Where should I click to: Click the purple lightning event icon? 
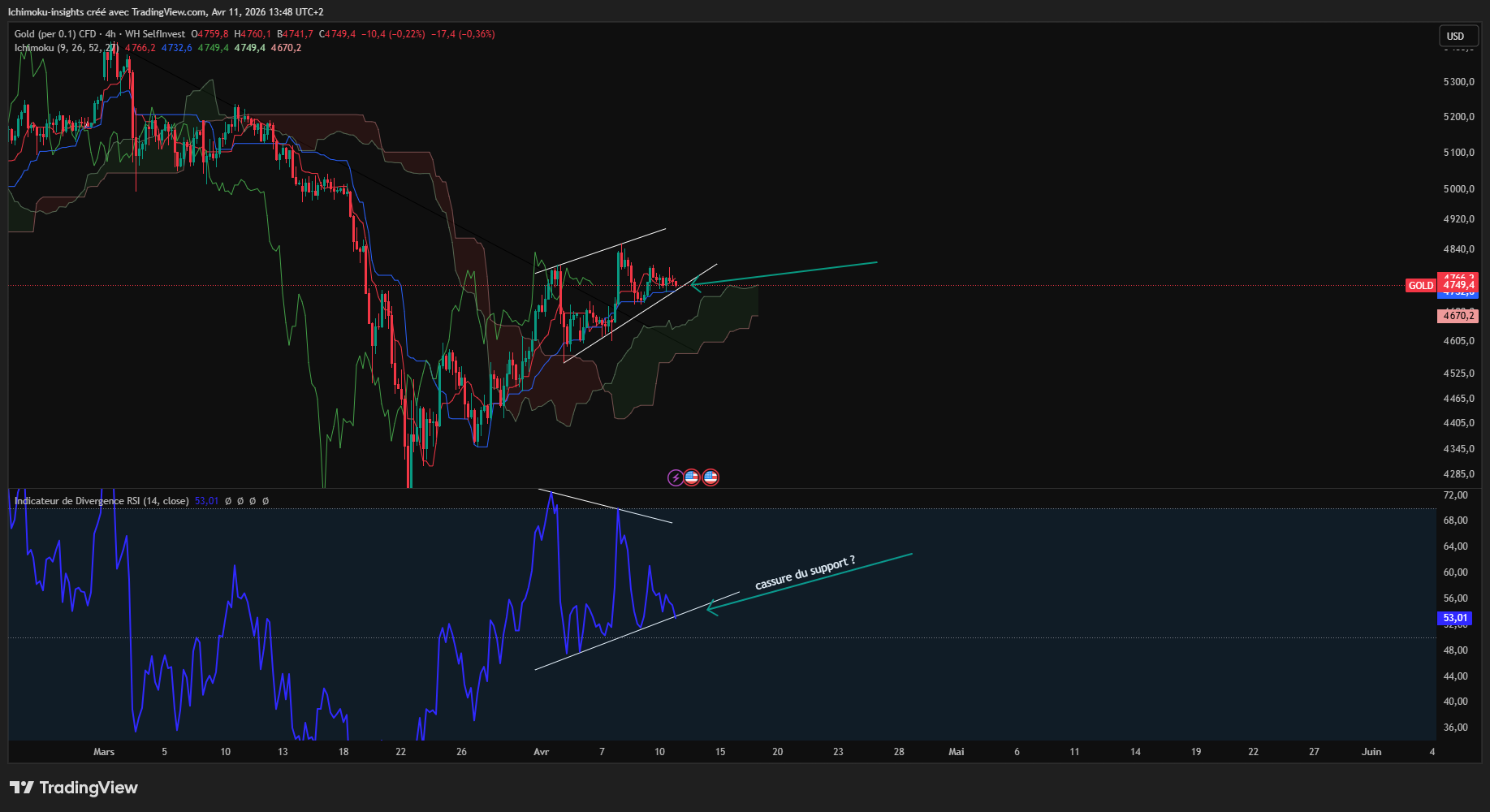pyautogui.click(x=676, y=477)
